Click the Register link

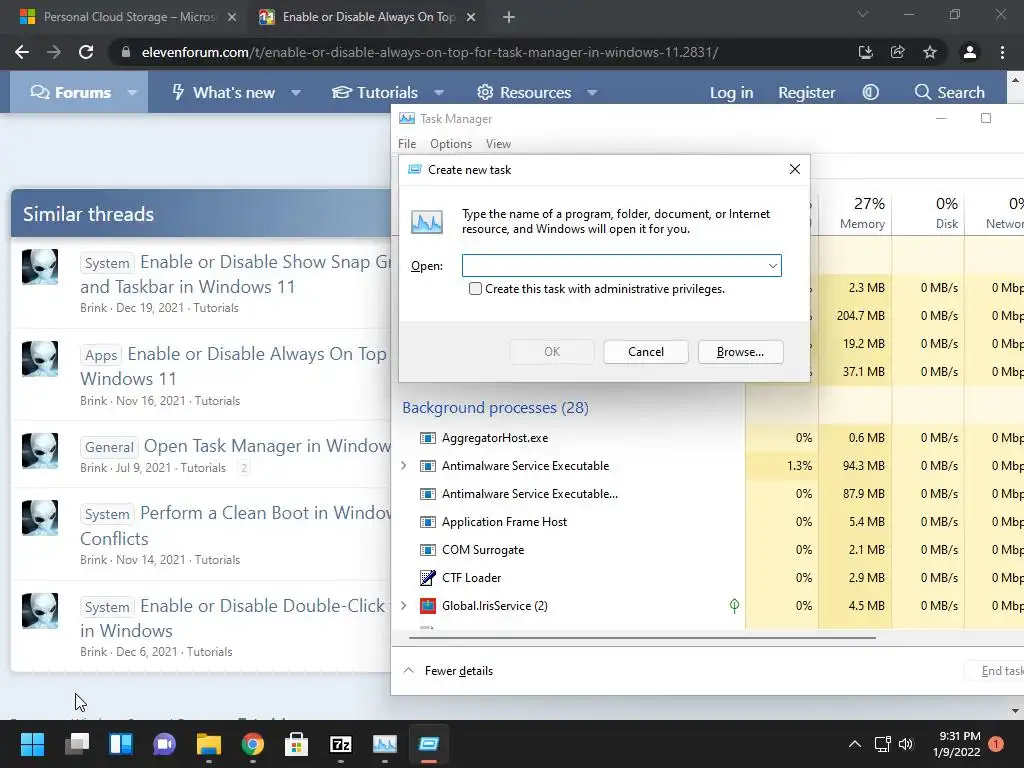[807, 93]
